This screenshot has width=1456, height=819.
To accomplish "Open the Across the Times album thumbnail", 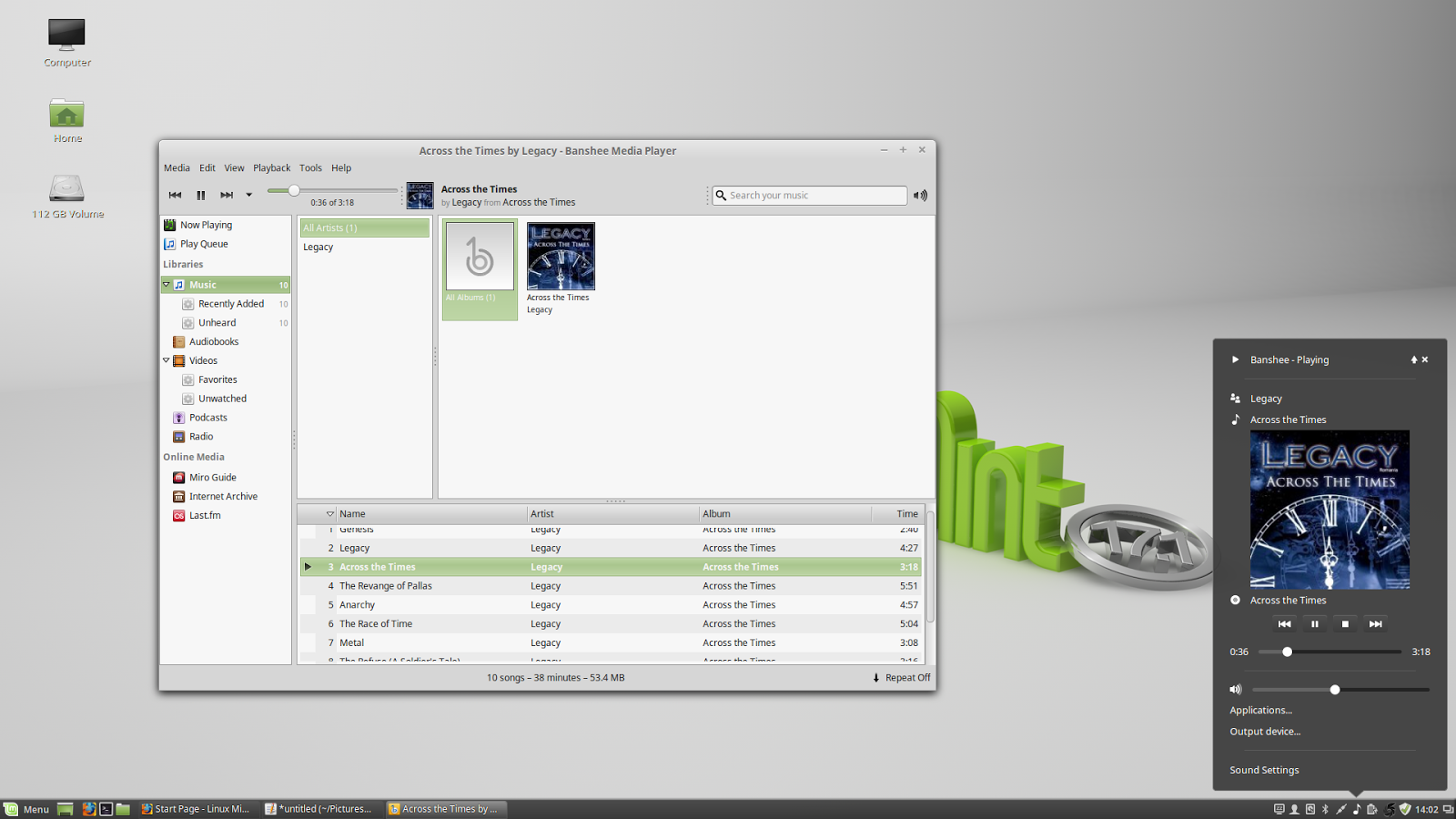I will pyautogui.click(x=560, y=256).
